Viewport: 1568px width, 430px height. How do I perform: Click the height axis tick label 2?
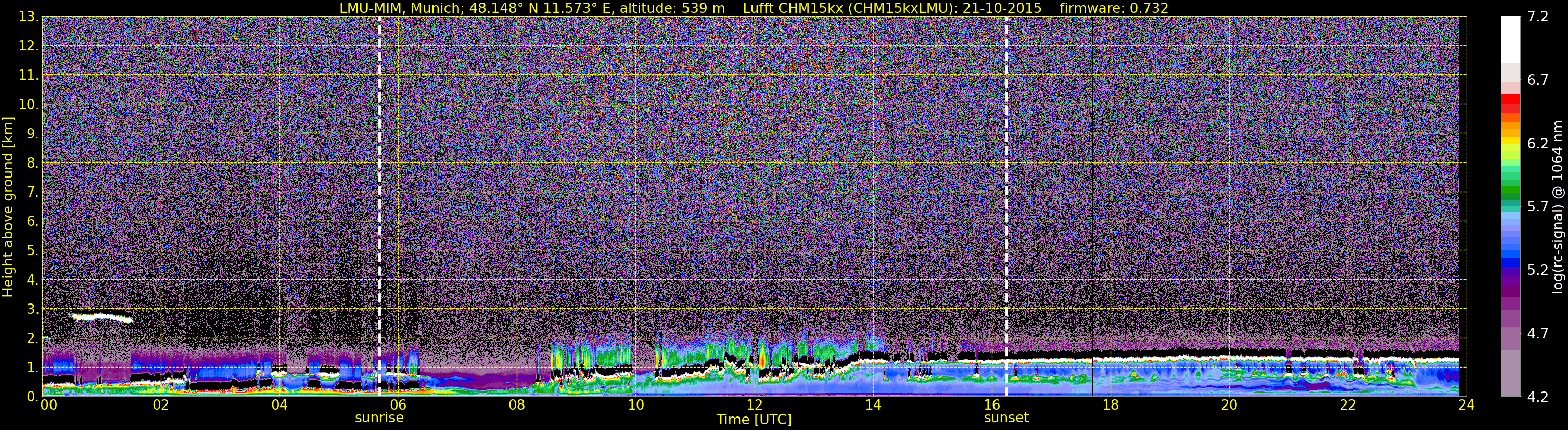(x=32, y=339)
